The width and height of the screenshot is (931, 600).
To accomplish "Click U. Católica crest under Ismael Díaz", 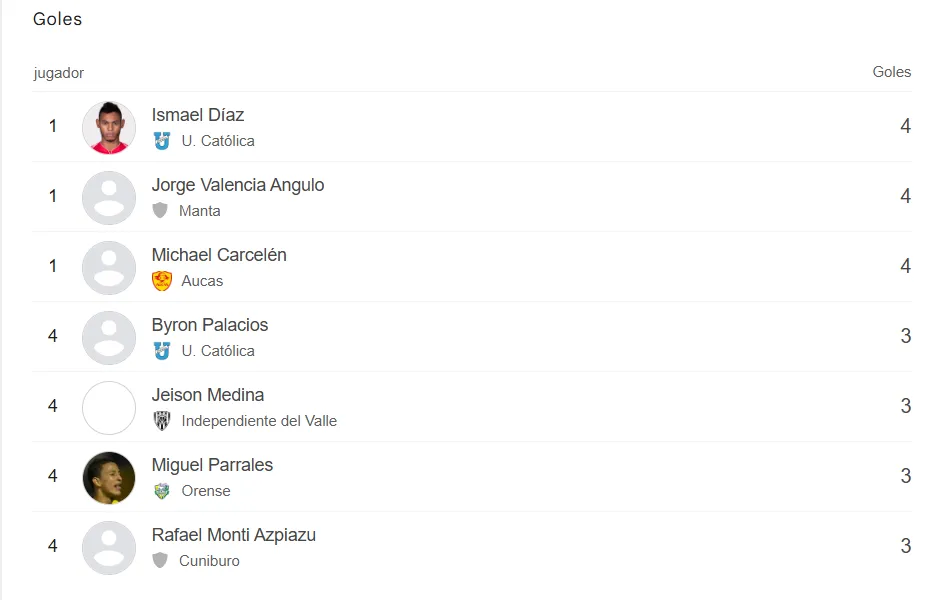I will point(162,141).
